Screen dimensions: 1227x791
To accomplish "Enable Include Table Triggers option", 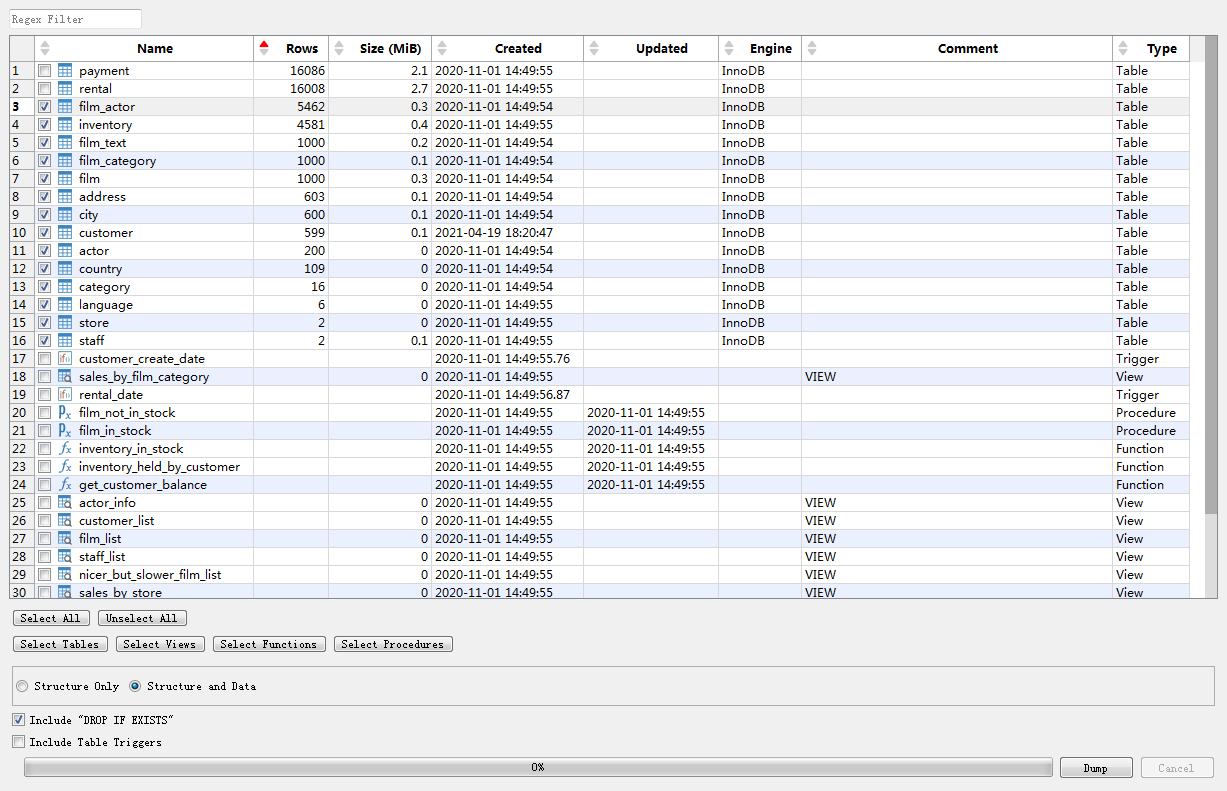I will pos(19,742).
